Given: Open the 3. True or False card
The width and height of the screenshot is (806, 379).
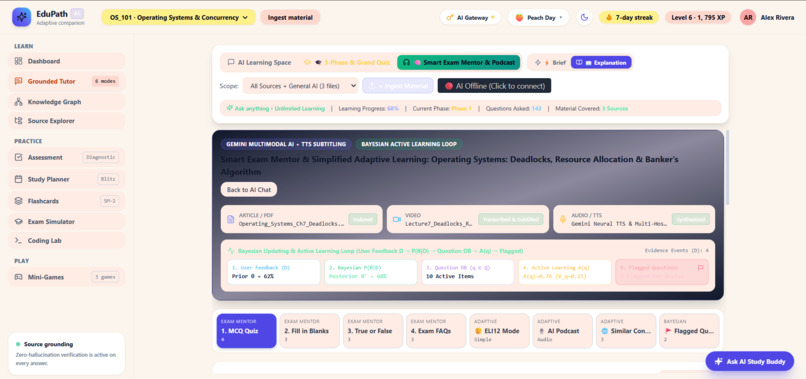Looking at the screenshot, I should (x=373, y=331).
